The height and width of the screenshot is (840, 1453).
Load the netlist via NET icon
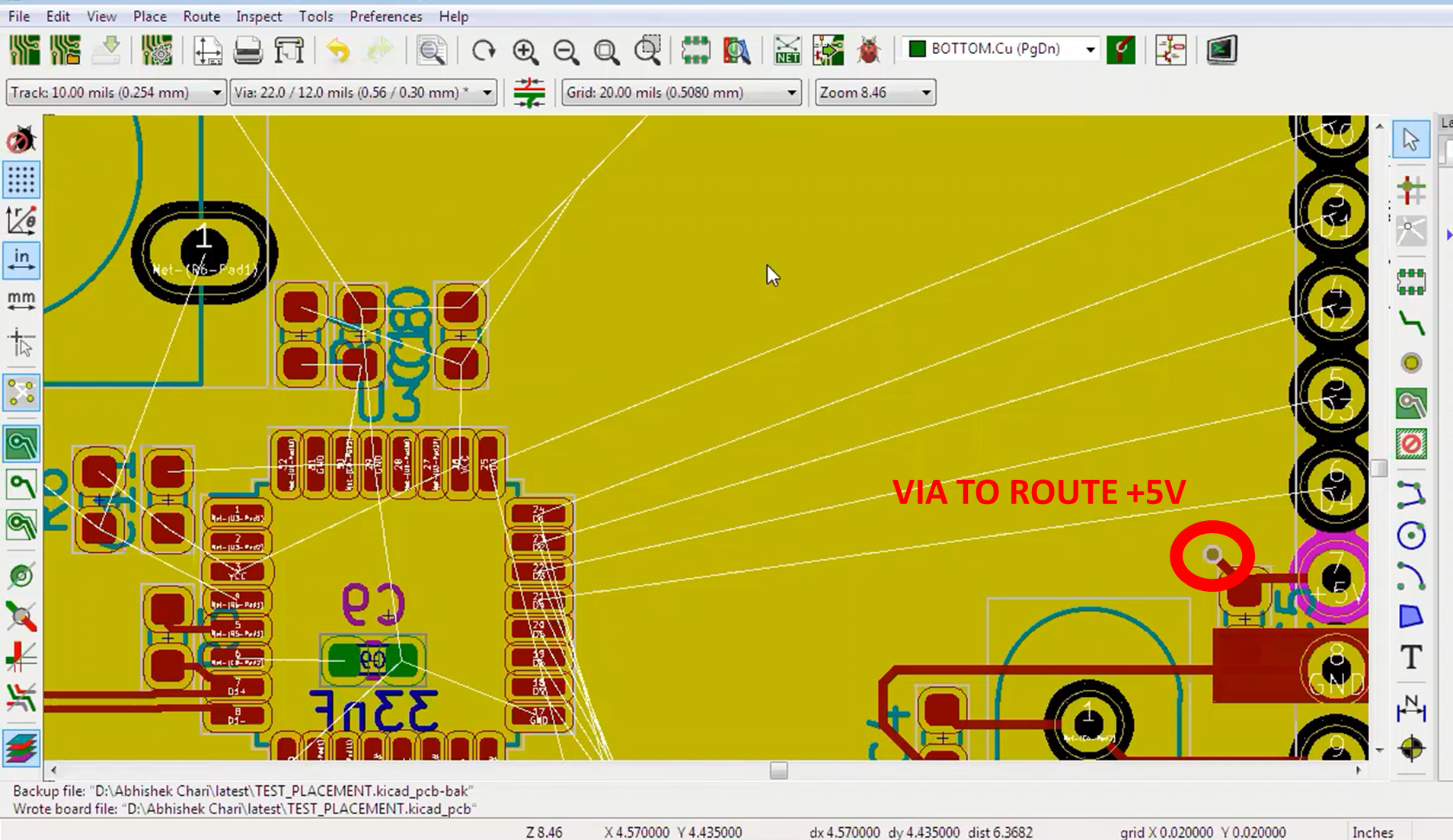coord(787,50)
